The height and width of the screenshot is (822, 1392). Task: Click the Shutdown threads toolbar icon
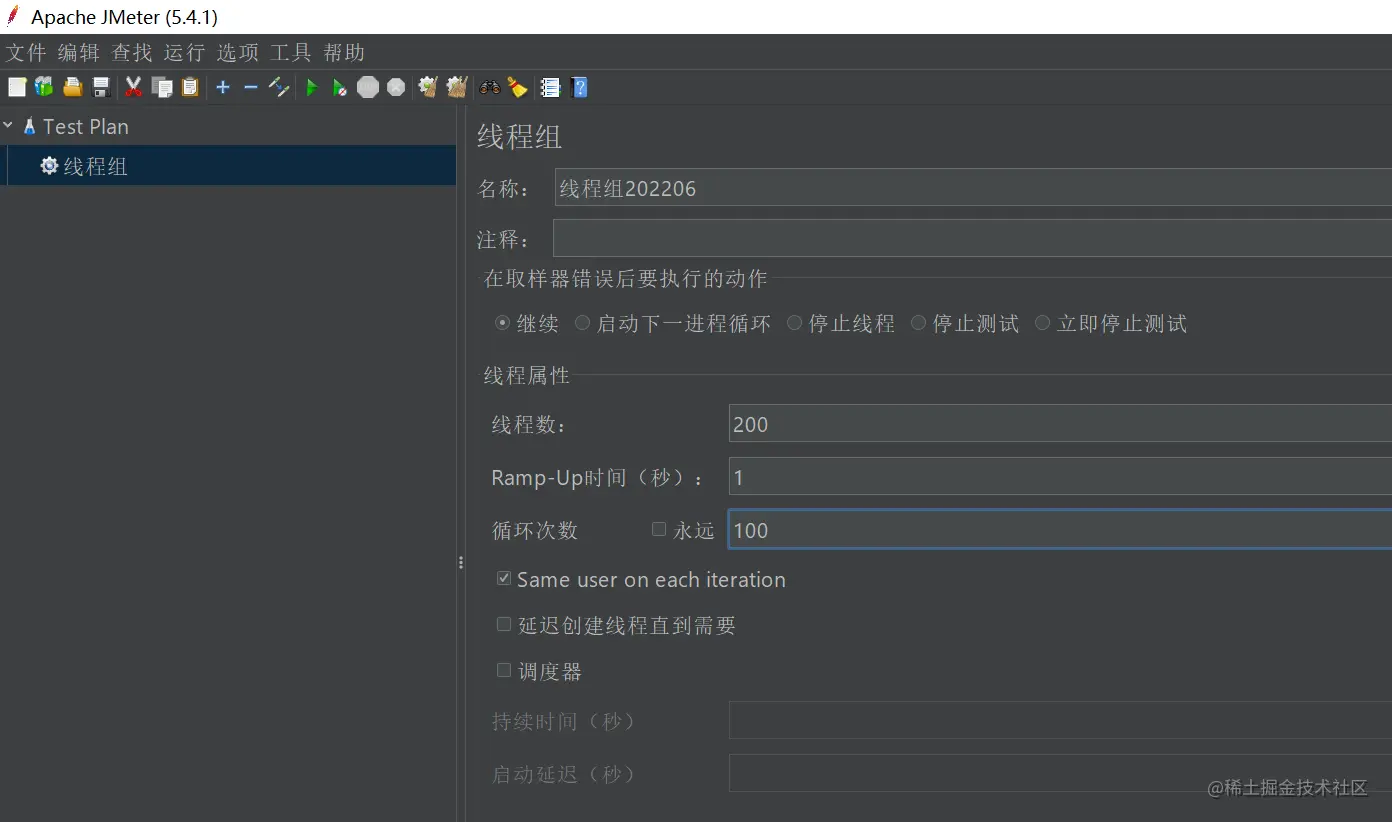coord(396,88)
